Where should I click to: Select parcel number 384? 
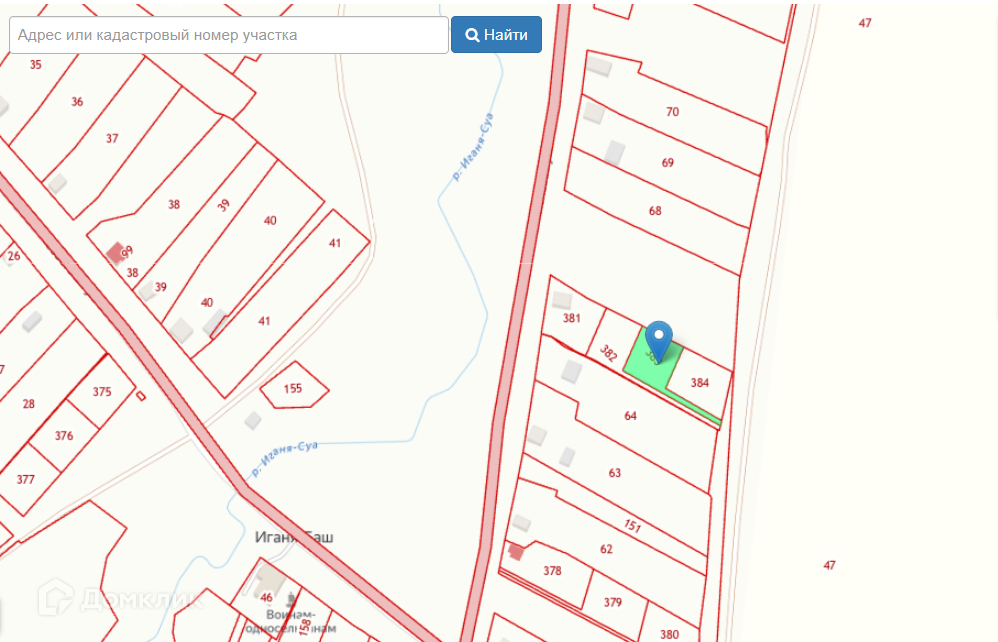click(x=699, y=382)
